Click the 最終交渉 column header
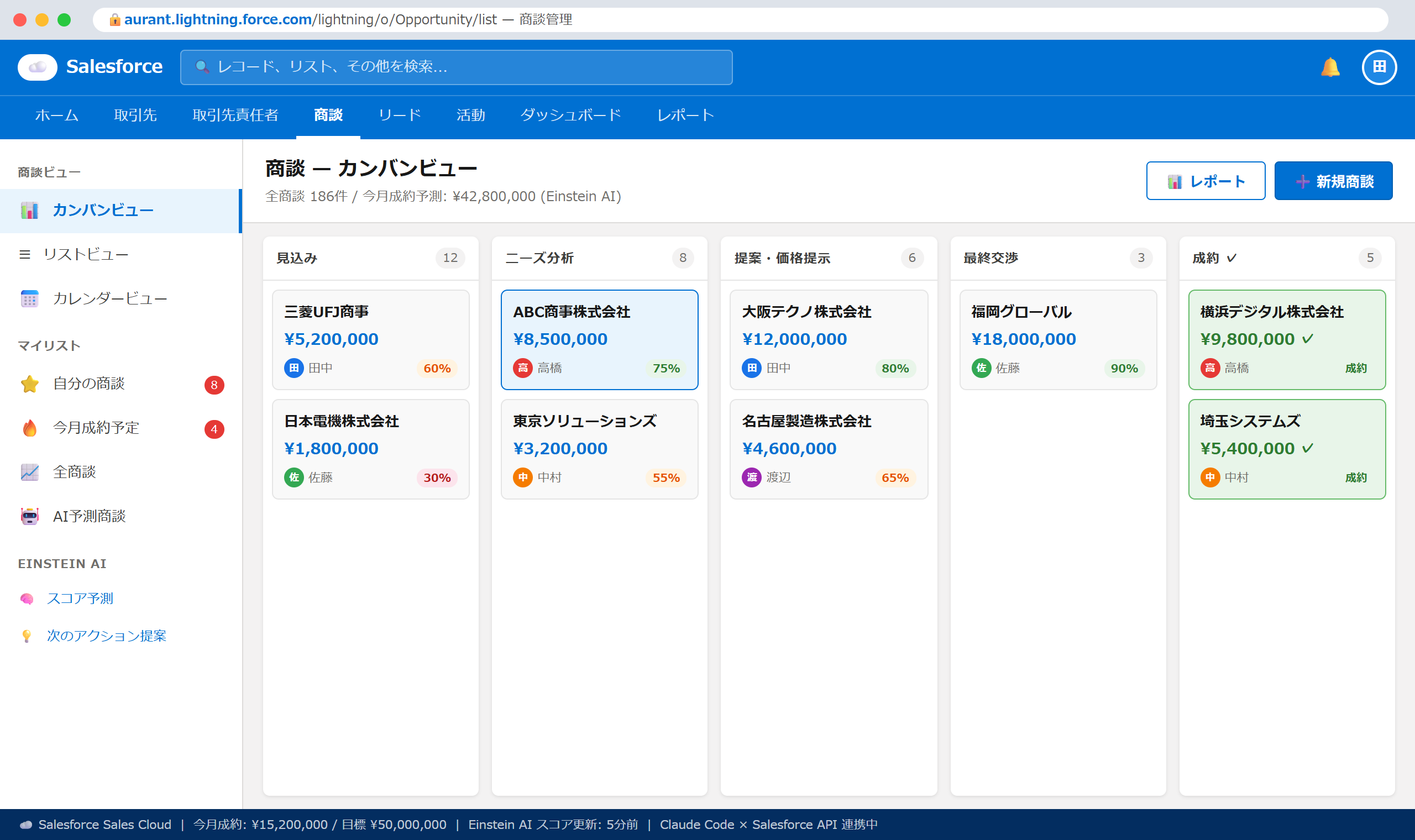The image size is (1415, 840). [x=1058, y=258]
